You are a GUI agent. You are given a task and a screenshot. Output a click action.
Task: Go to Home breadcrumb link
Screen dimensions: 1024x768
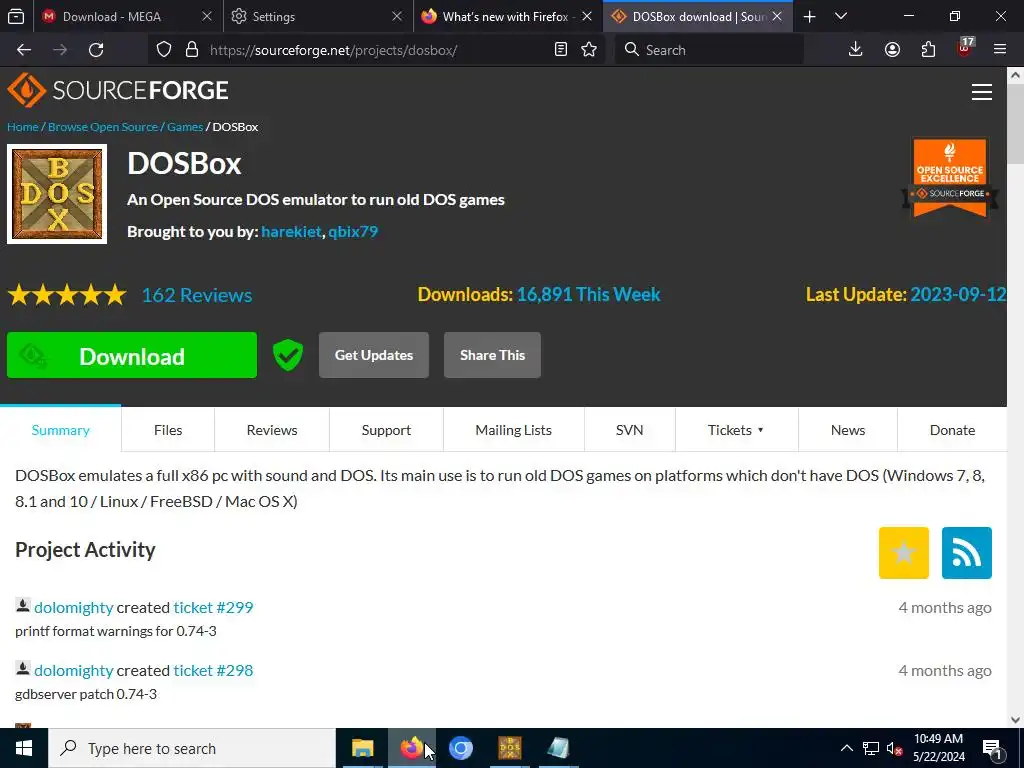pos(23,127)
